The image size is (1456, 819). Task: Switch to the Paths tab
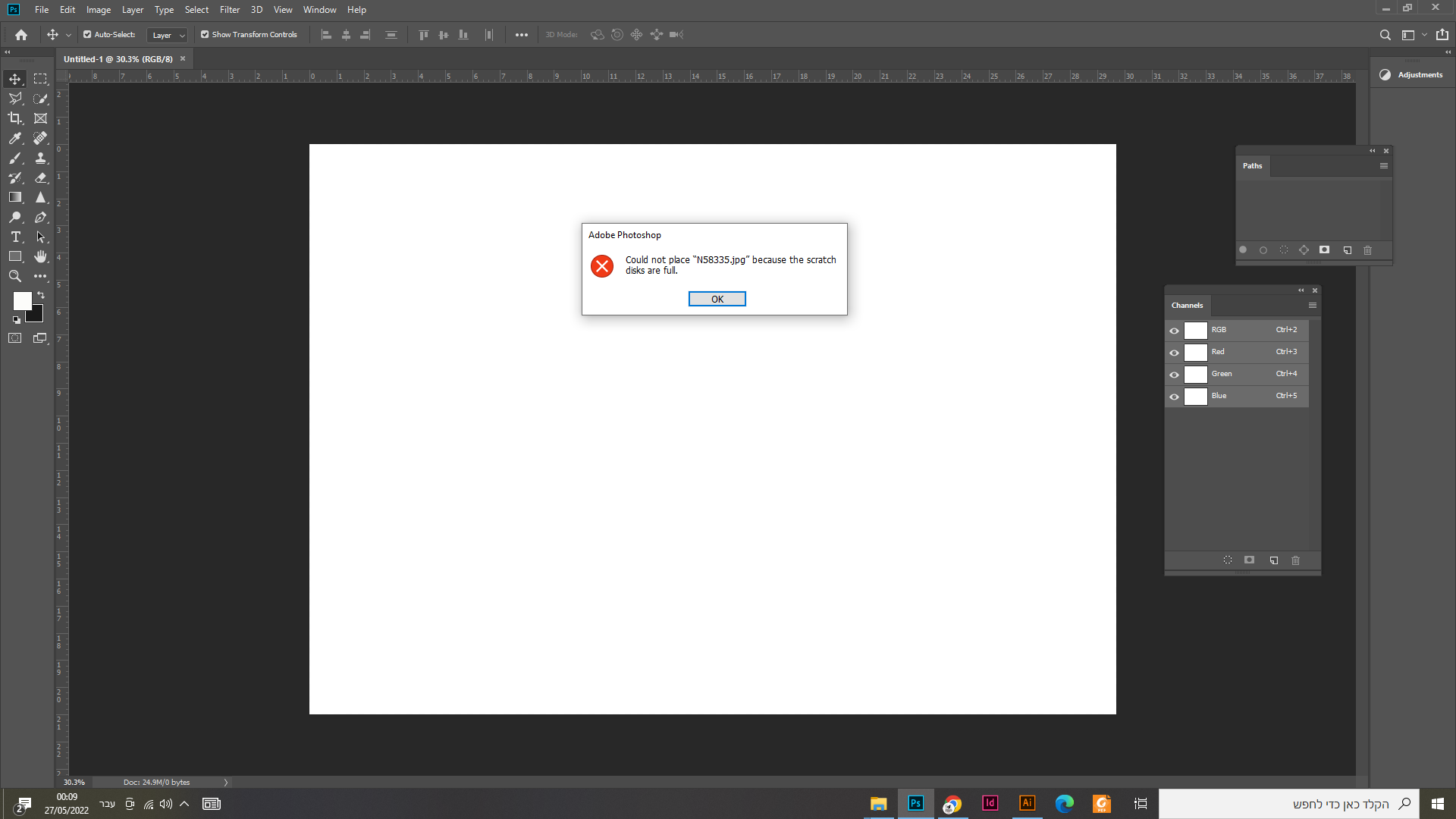1252,166
